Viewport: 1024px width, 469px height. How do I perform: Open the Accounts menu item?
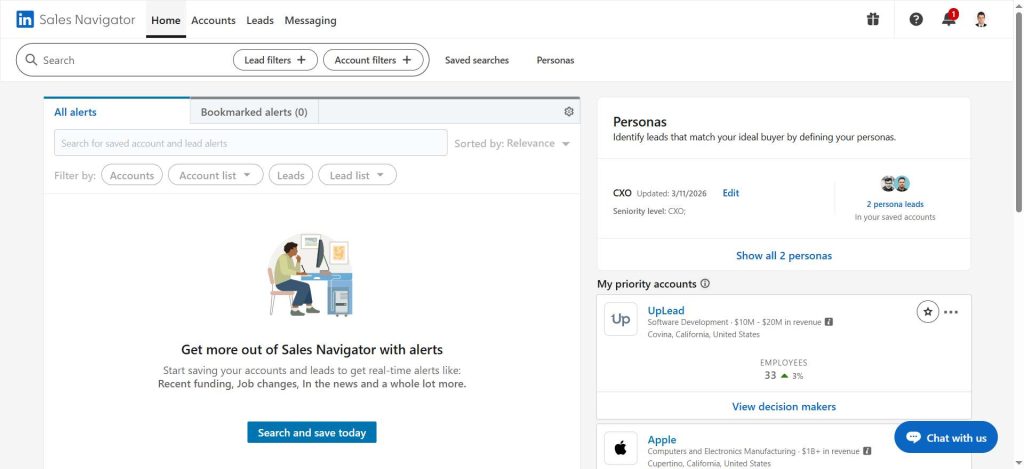[214, 20]
